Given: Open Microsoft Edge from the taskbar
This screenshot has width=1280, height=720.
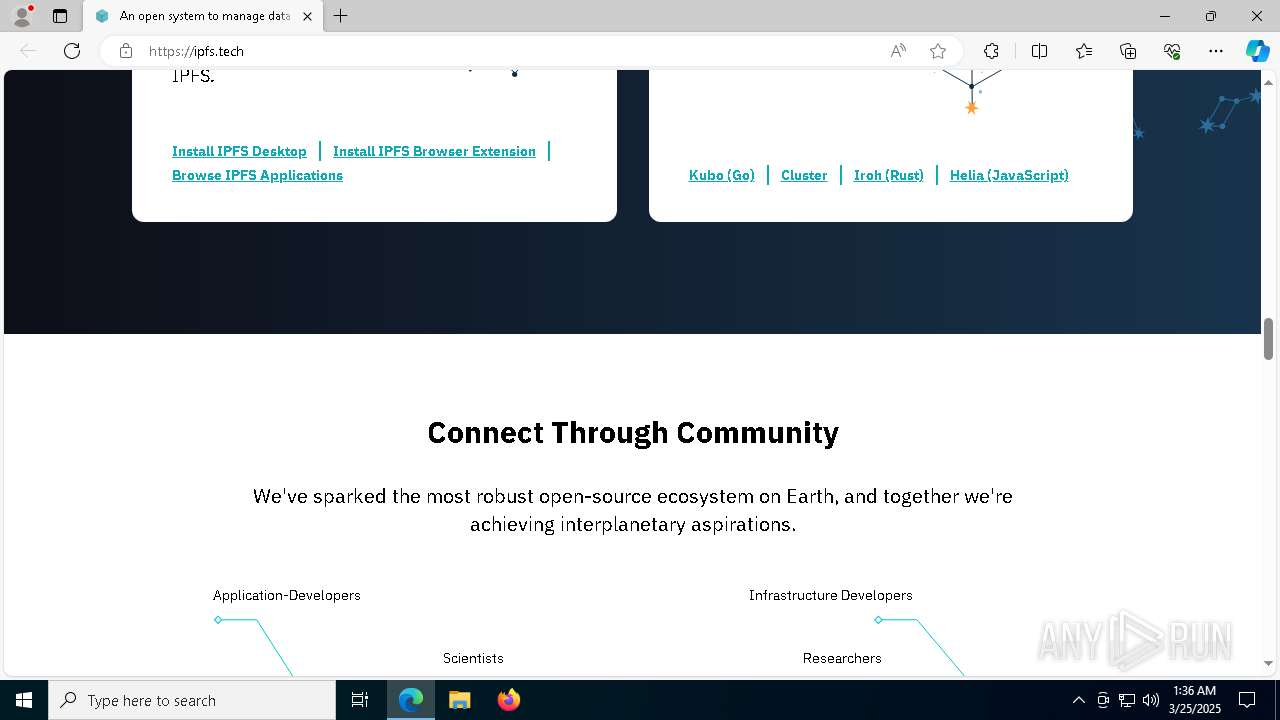Looking at the screenshot, I should point(411,700).
